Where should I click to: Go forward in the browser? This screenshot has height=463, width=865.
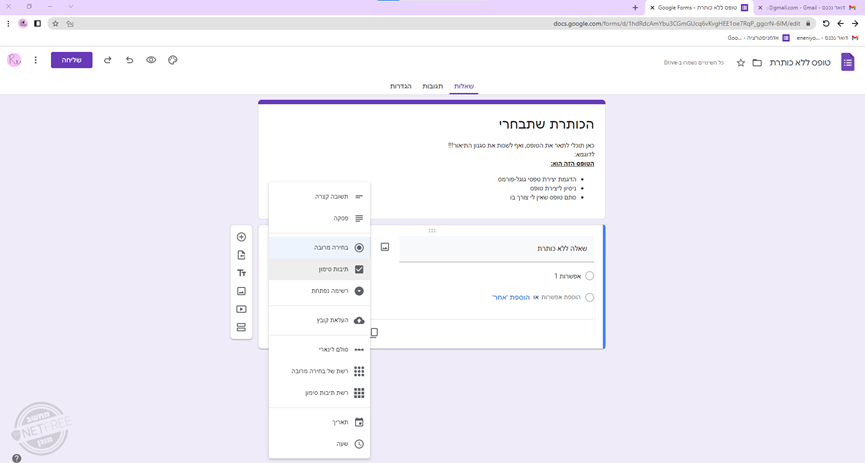pyautogui.click(x=840, y=24)
